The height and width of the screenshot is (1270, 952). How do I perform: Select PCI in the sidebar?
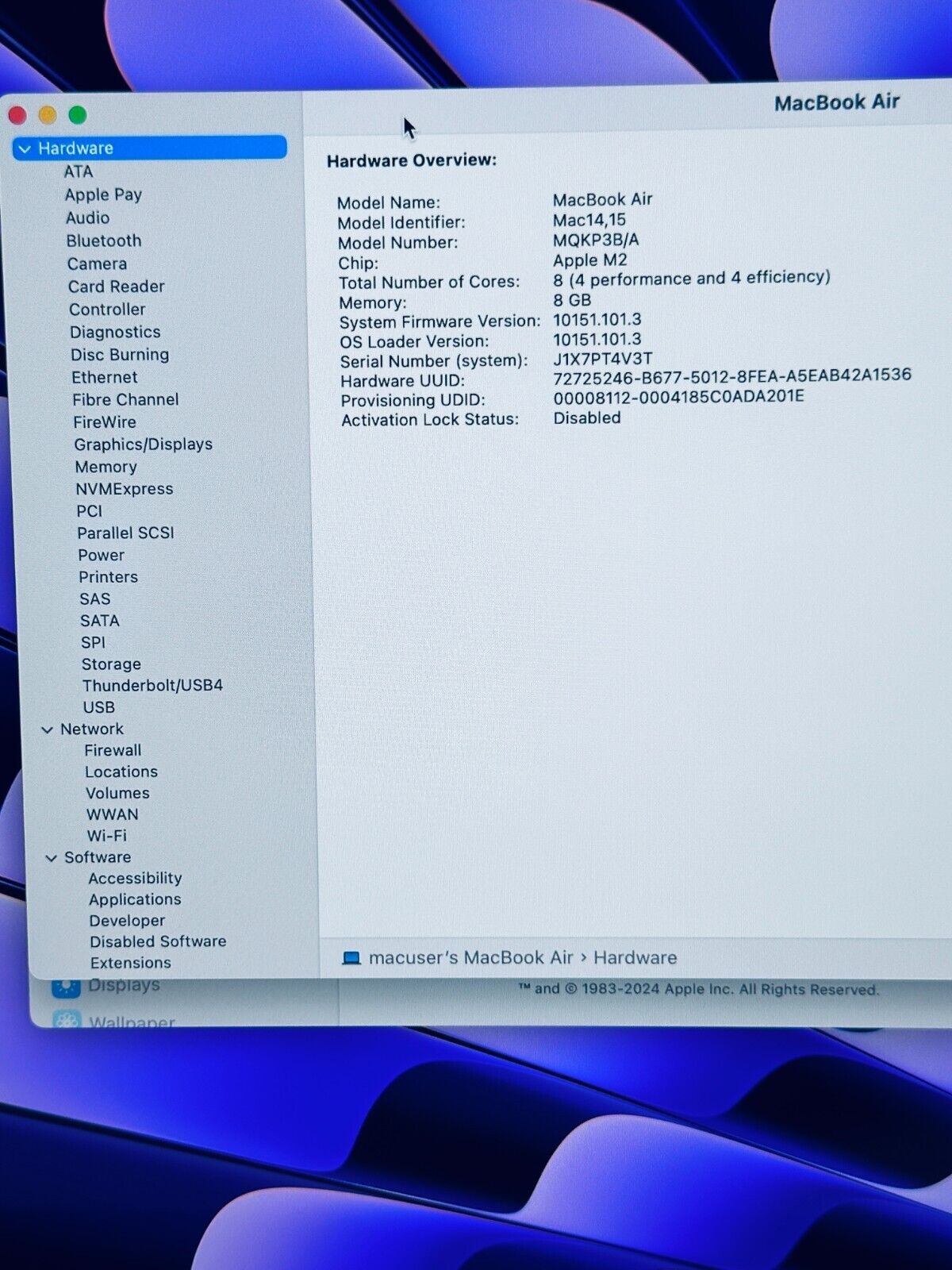point(89,511)
